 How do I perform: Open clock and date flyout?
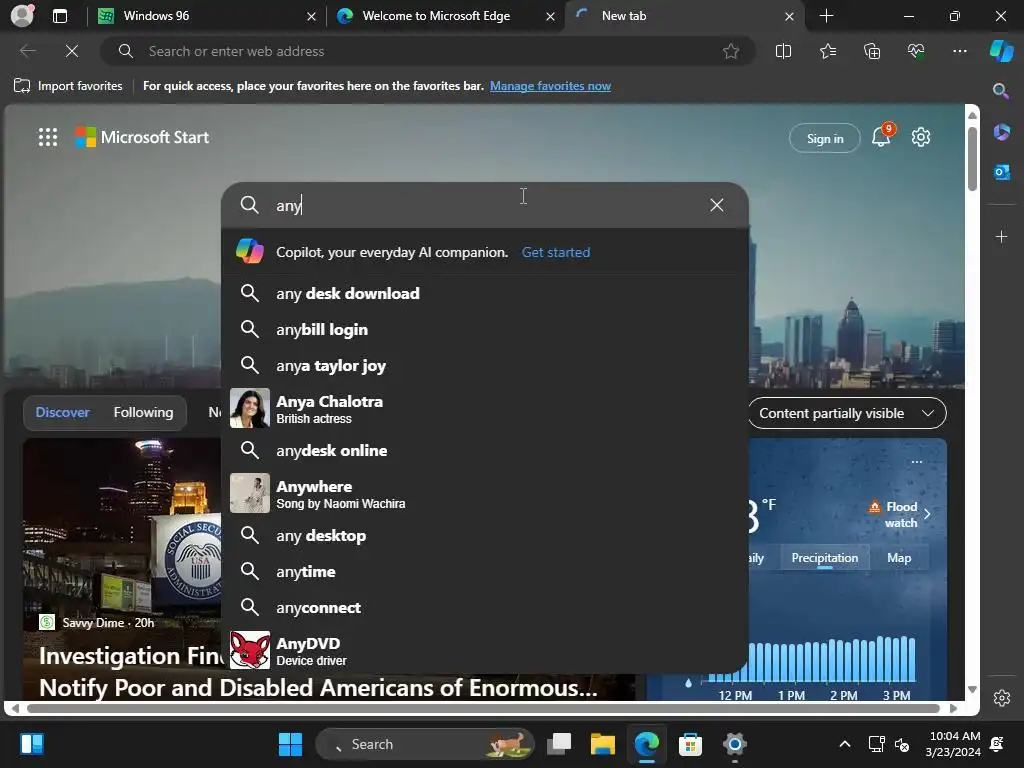click(953, 744)
